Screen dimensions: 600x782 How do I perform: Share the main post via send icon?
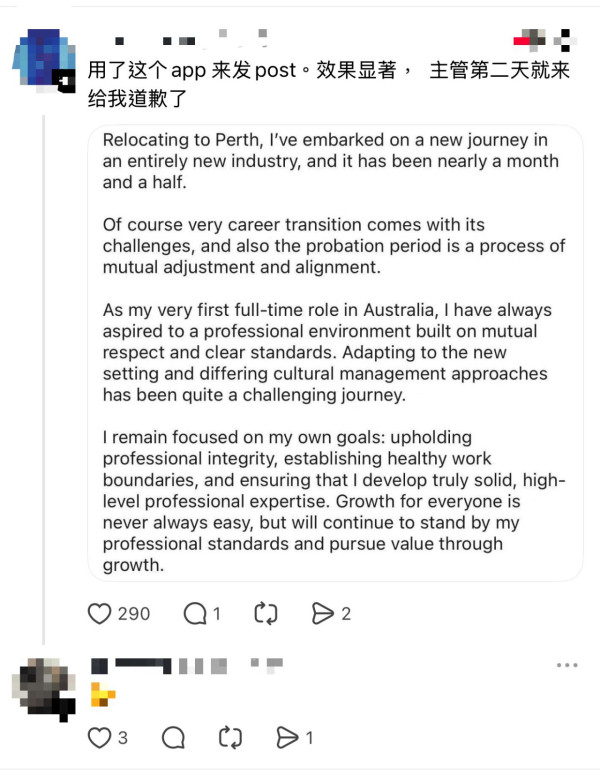pos(322,613)
